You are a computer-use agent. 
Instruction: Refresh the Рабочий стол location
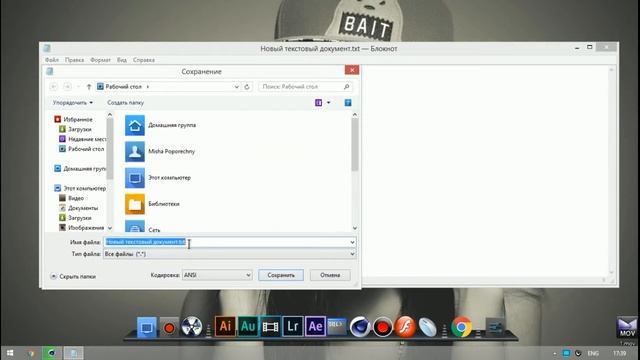[247, 87]
